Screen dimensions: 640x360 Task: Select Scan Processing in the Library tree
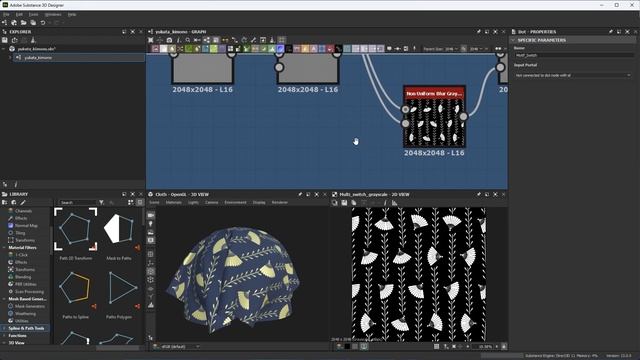pyautogui.click(x=29, y=291)
